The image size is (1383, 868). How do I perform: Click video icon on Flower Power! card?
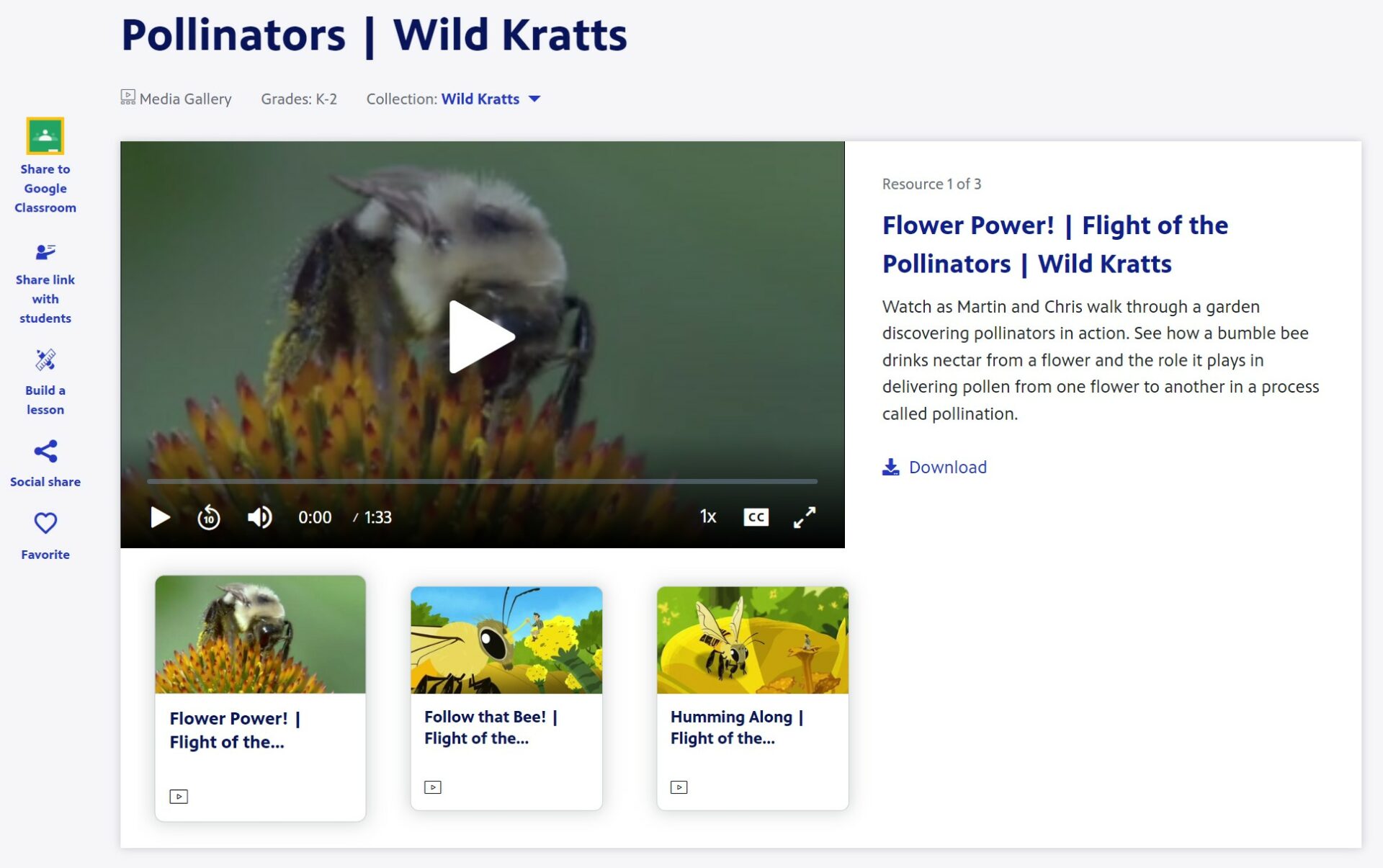pos(179,796)
